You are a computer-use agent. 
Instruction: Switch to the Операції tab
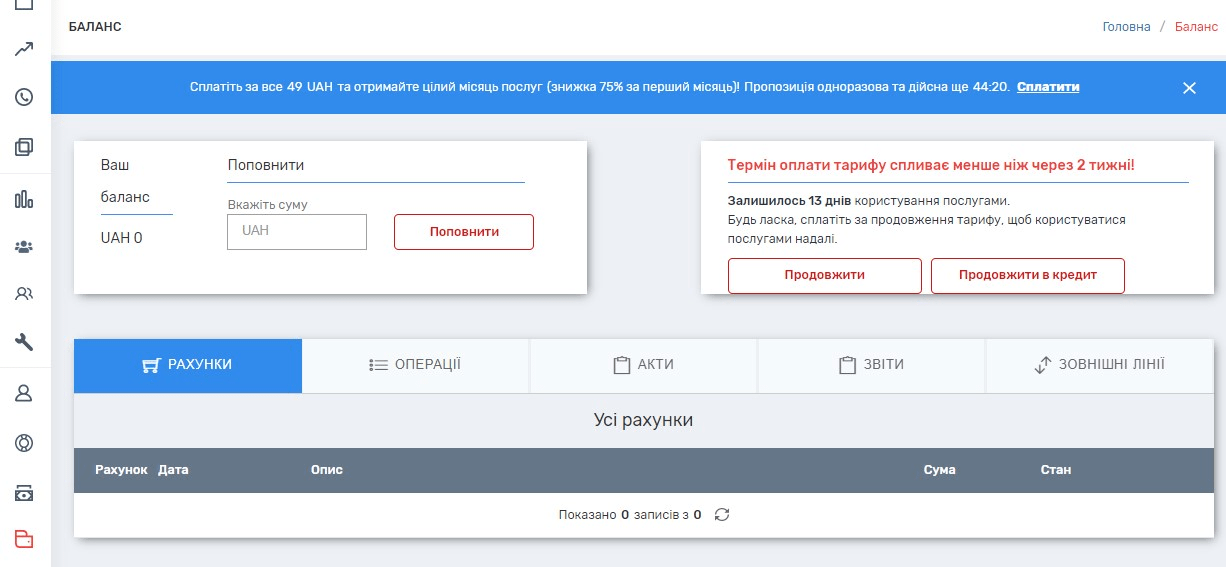tap(415, 365)
